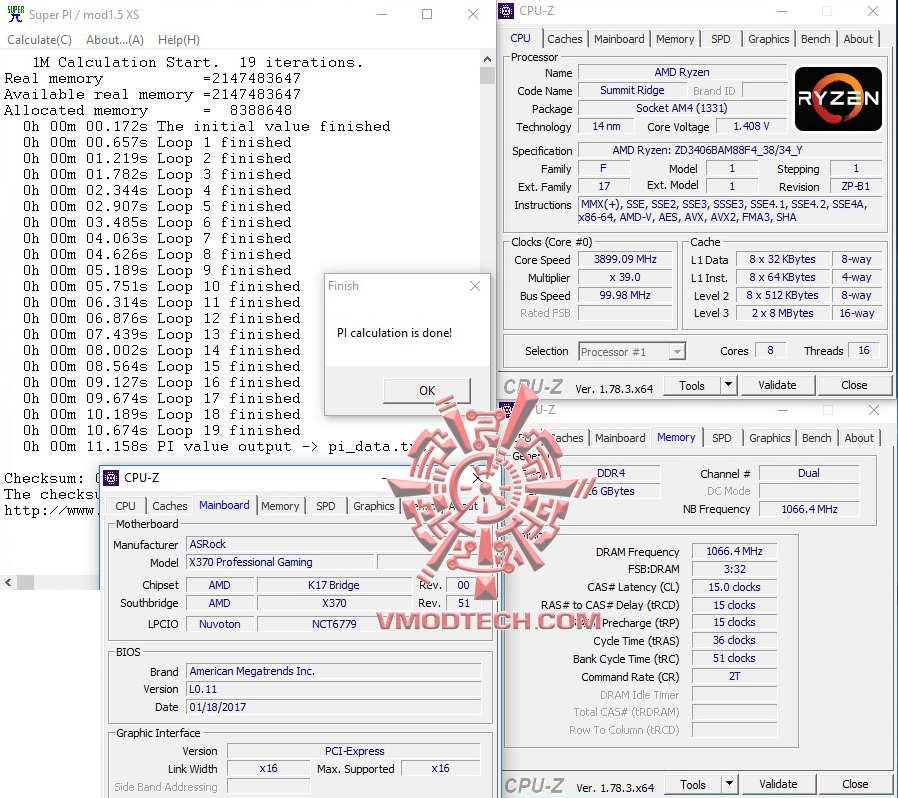Click BIOS date 01/18/2017 field
Screen dimensions: 898x798
tap(334, 707)
